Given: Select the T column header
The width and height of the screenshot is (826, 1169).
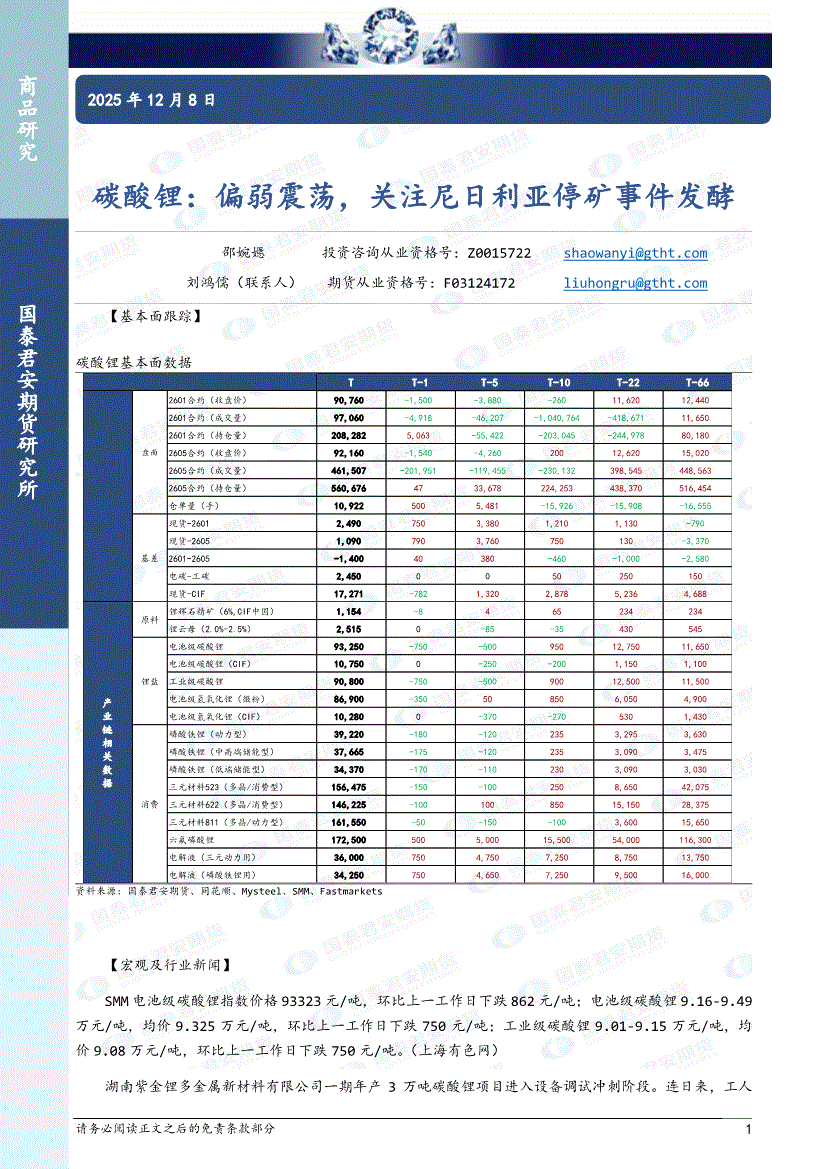Looking at the screenshot, I should [349, 383].
